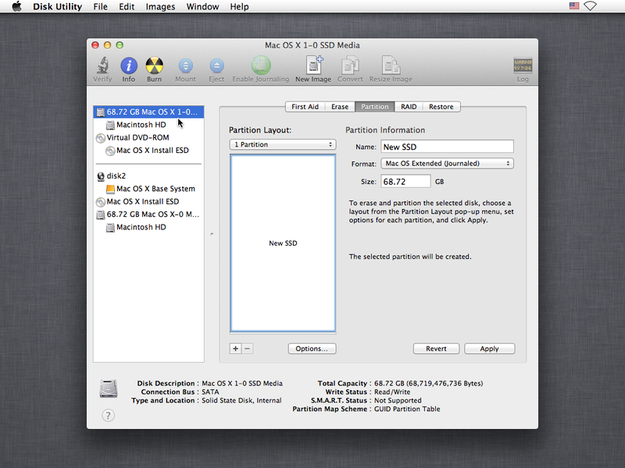Click the disk drive icon beside Disk Description
The width and height of the screenshot is (625, 468).
108,389
